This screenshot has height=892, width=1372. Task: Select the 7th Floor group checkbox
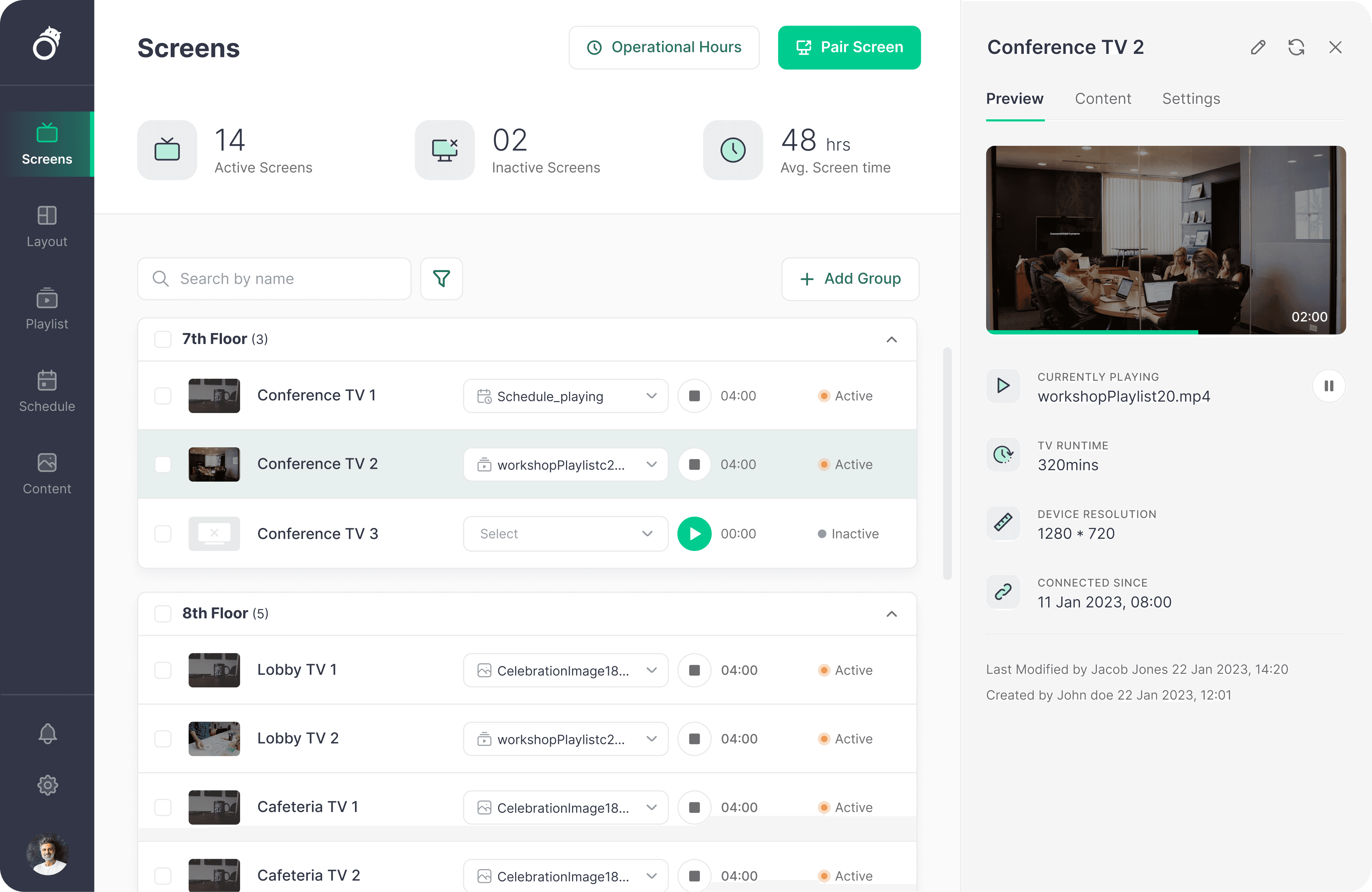tap(163, 339)
